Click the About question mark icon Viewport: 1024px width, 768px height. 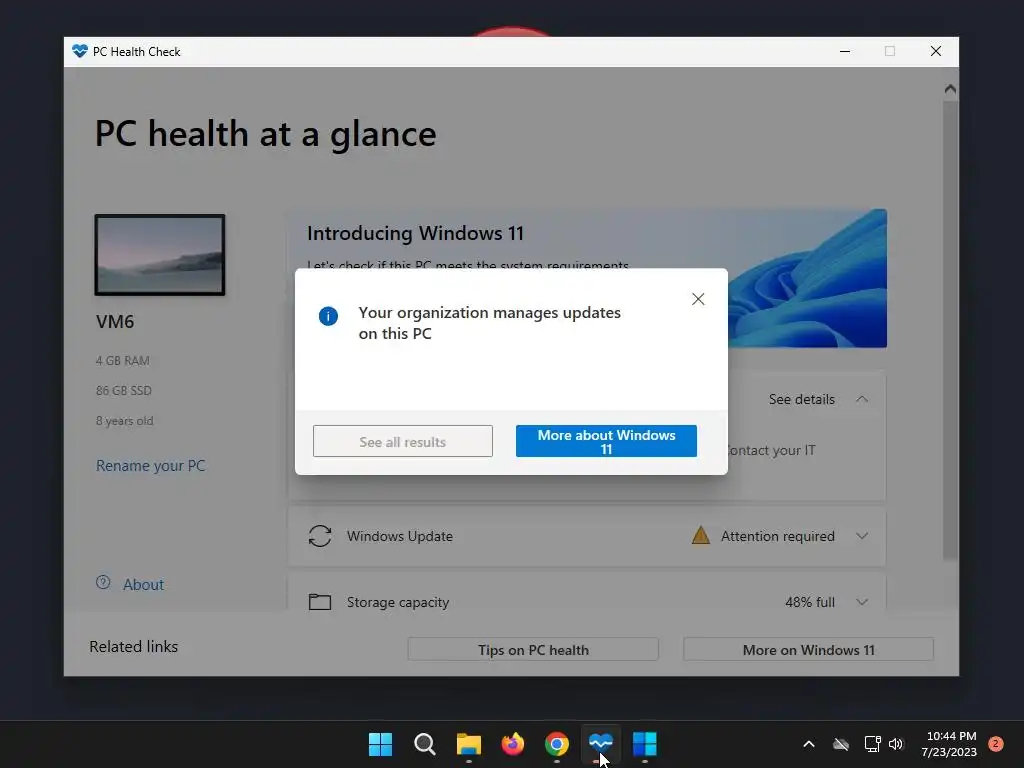[x=103, y=582]
